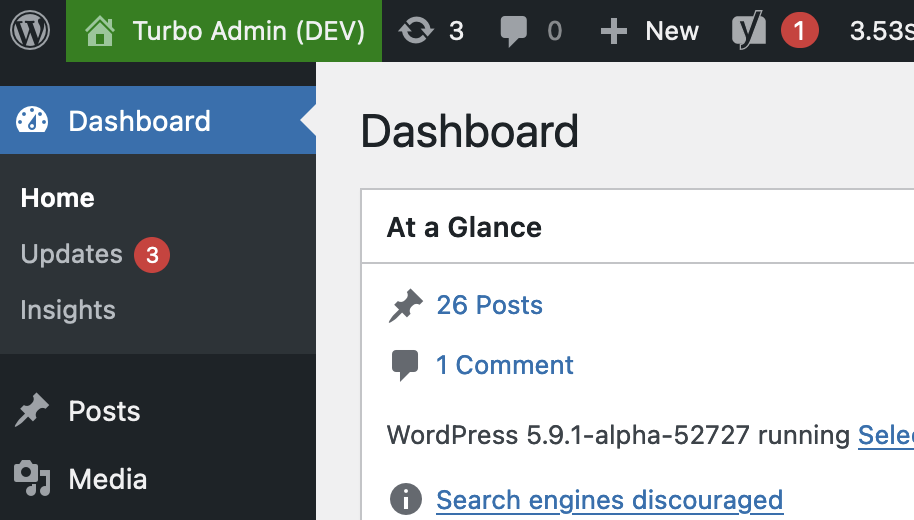This screenshot has width=914, height=520.
Task: Click the Yoast SEO icon
Action: [748, 31]
